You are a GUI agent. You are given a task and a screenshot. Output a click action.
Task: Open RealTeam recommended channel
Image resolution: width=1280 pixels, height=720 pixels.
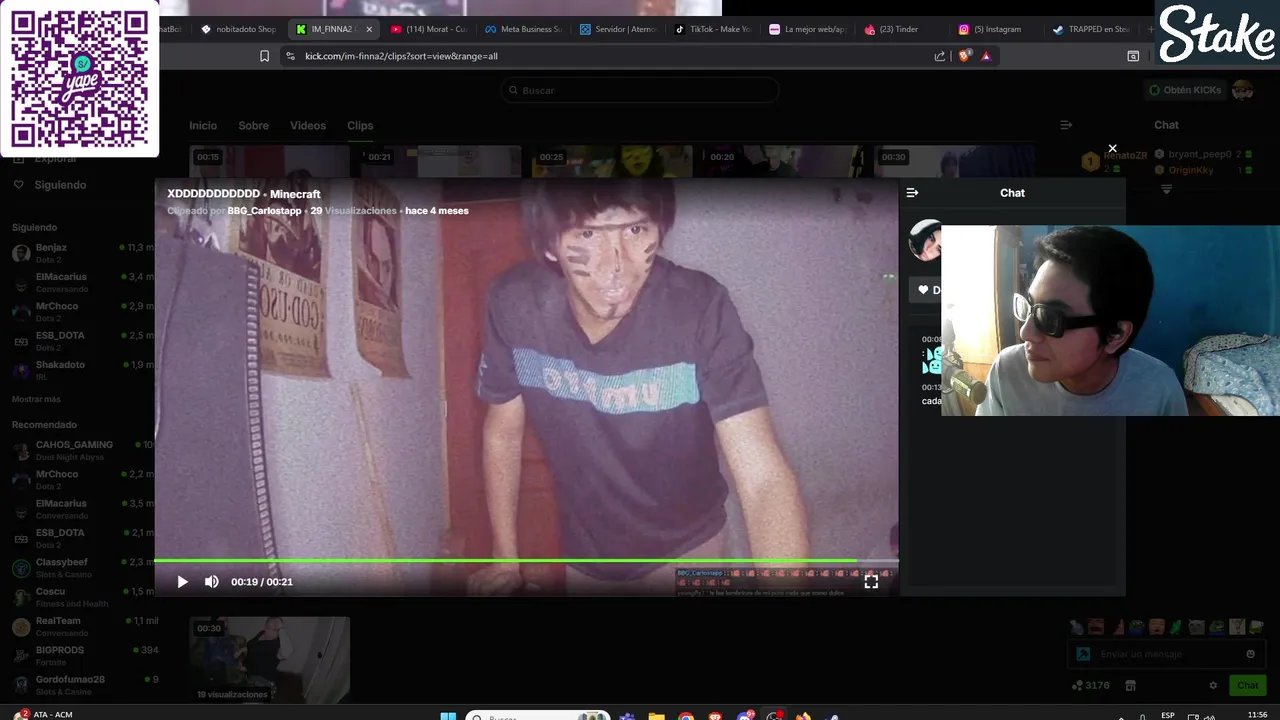tap(80, 626)
